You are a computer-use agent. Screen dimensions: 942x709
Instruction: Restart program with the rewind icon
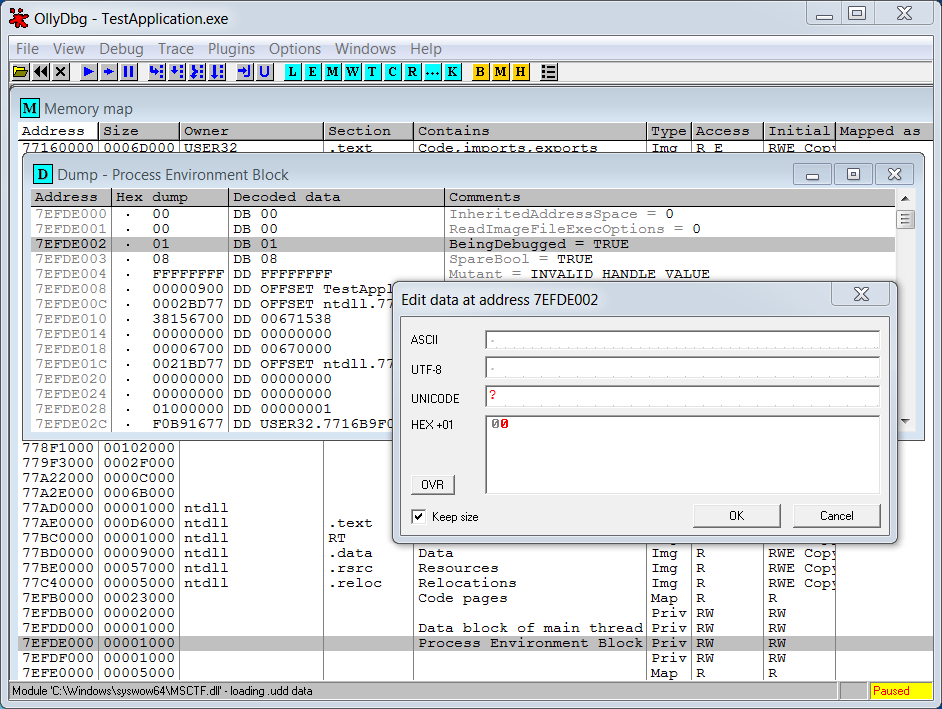(41, 72)
